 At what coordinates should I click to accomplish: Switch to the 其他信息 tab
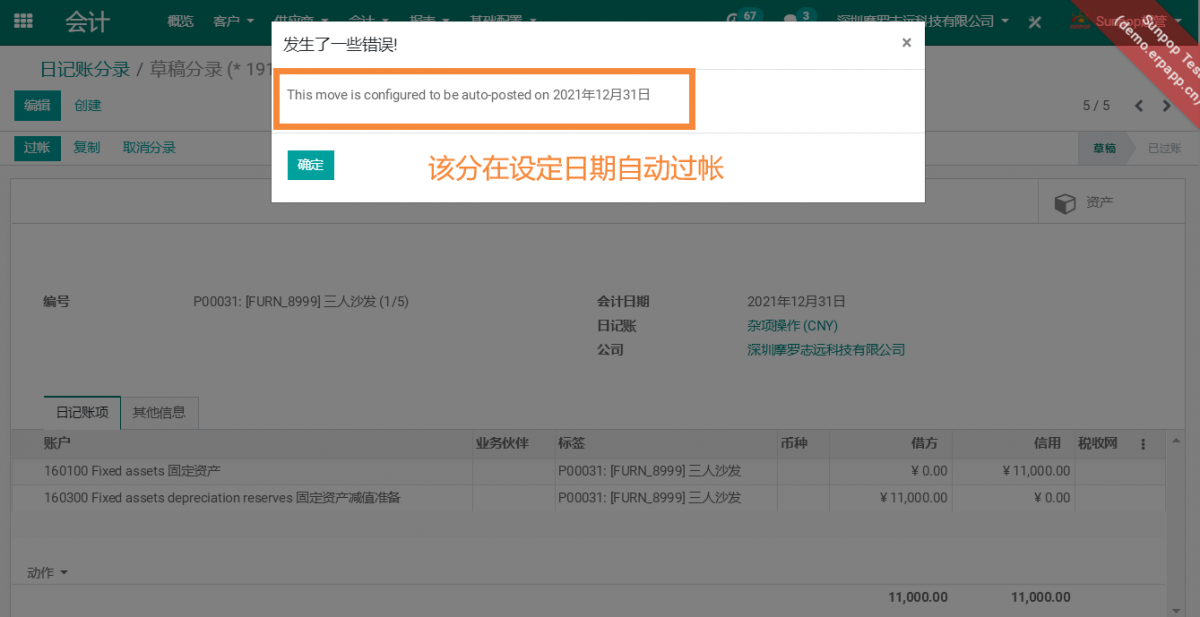tap(159, 412)
